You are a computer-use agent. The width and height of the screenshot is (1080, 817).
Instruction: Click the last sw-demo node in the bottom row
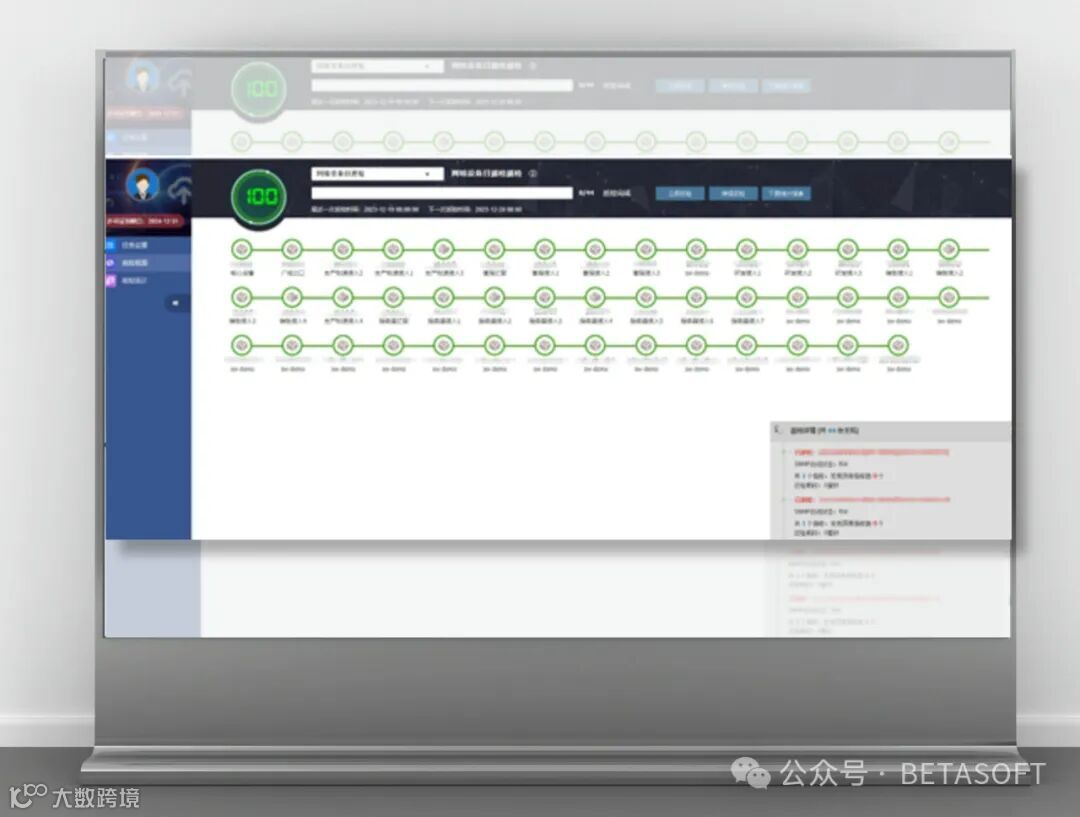898,345
